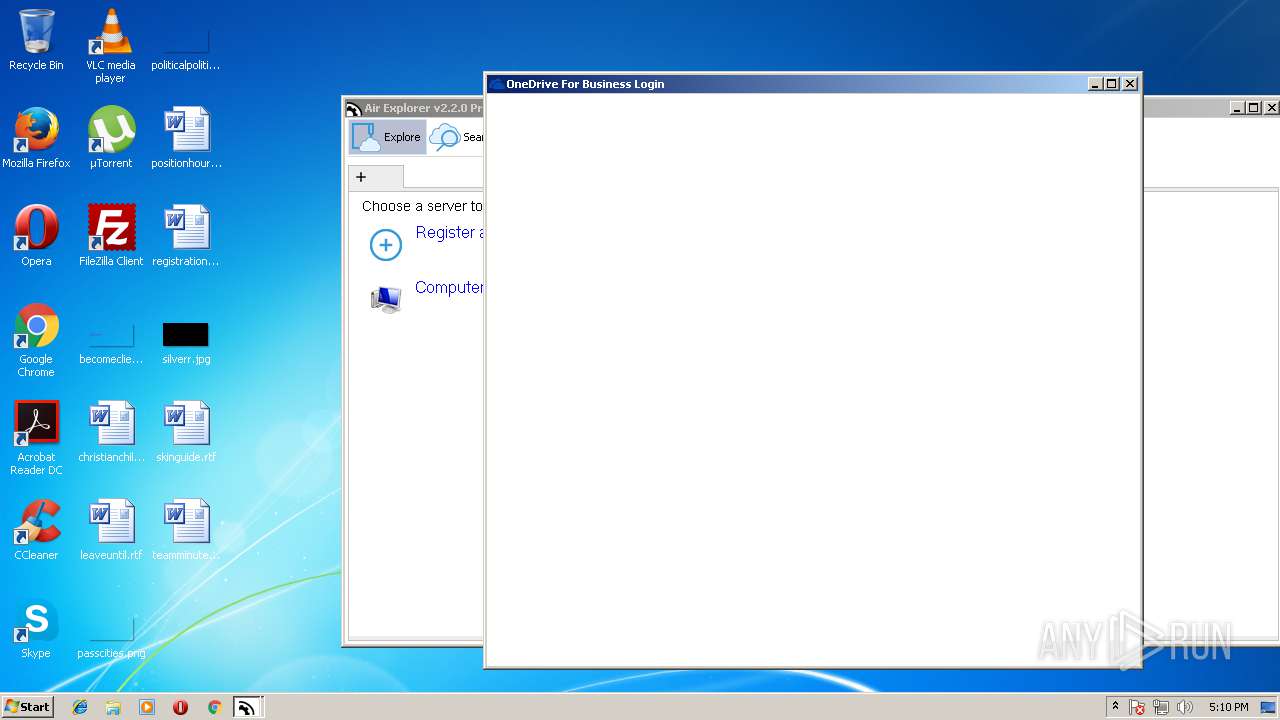Close the Air Explorer window
This screenshot has height=720, width=1280.
coord(1272,108)
